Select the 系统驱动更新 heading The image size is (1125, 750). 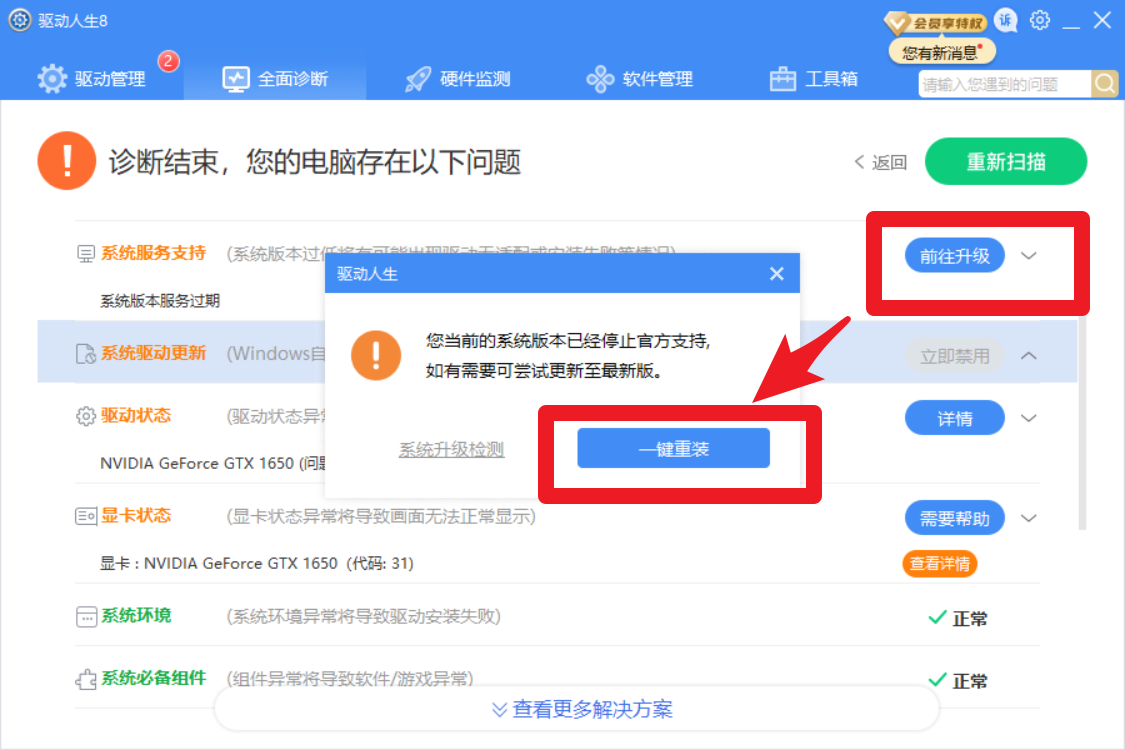tap(154, 353)
